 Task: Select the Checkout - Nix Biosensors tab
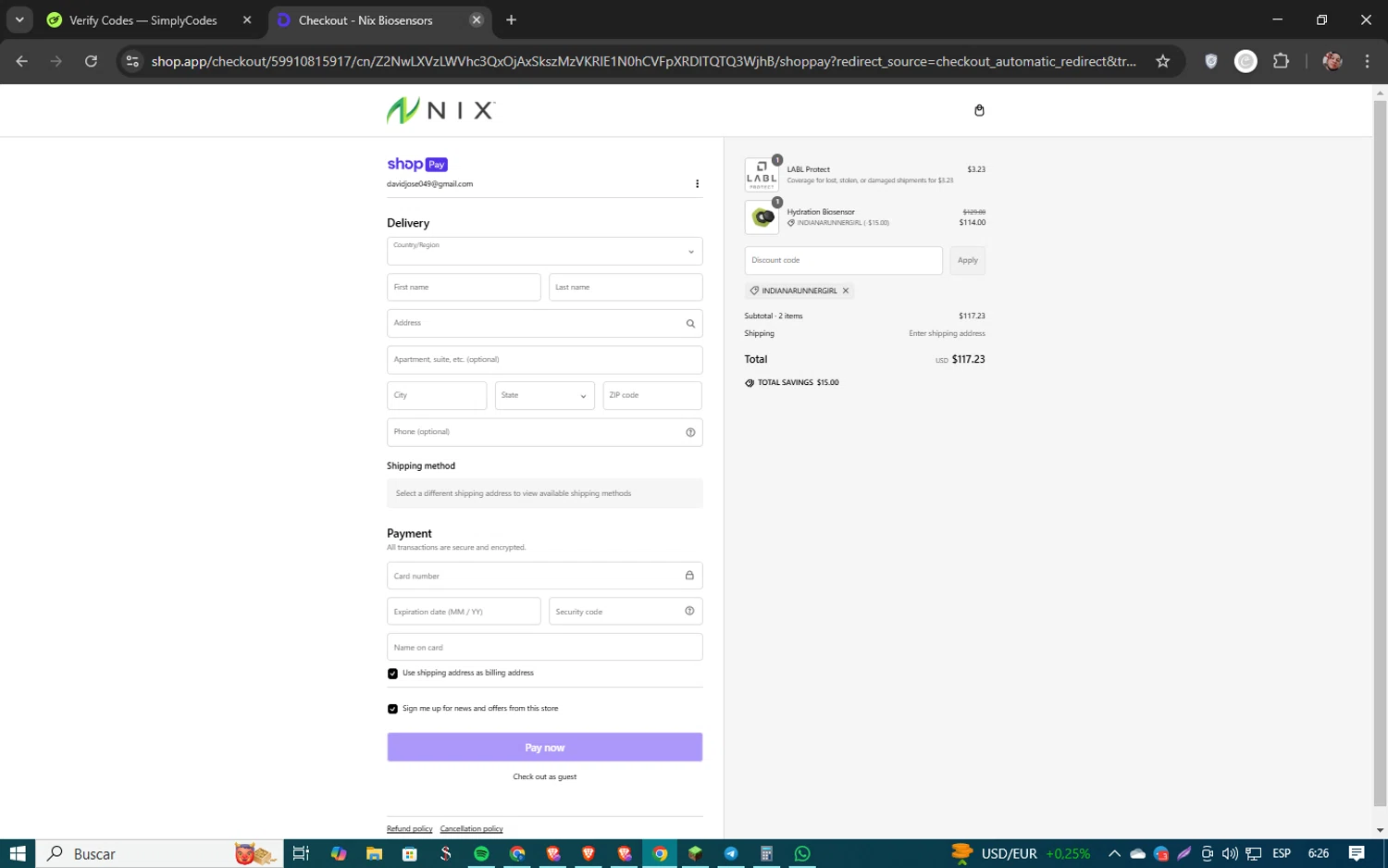pos(366,19)
